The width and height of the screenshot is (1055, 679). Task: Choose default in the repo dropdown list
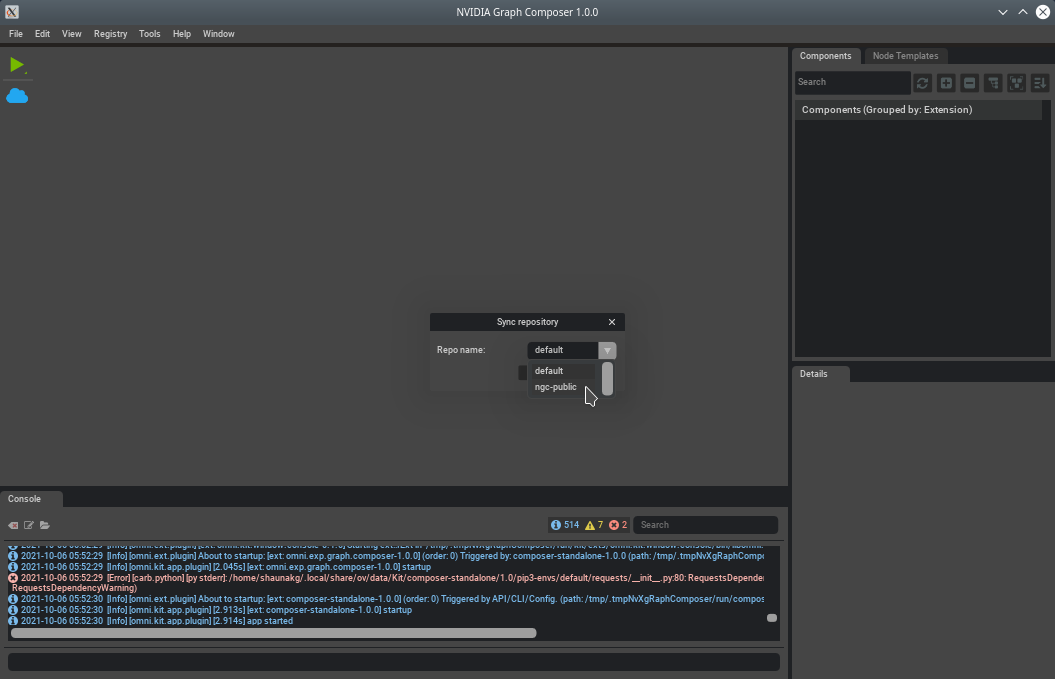click(x=549, y=371)
